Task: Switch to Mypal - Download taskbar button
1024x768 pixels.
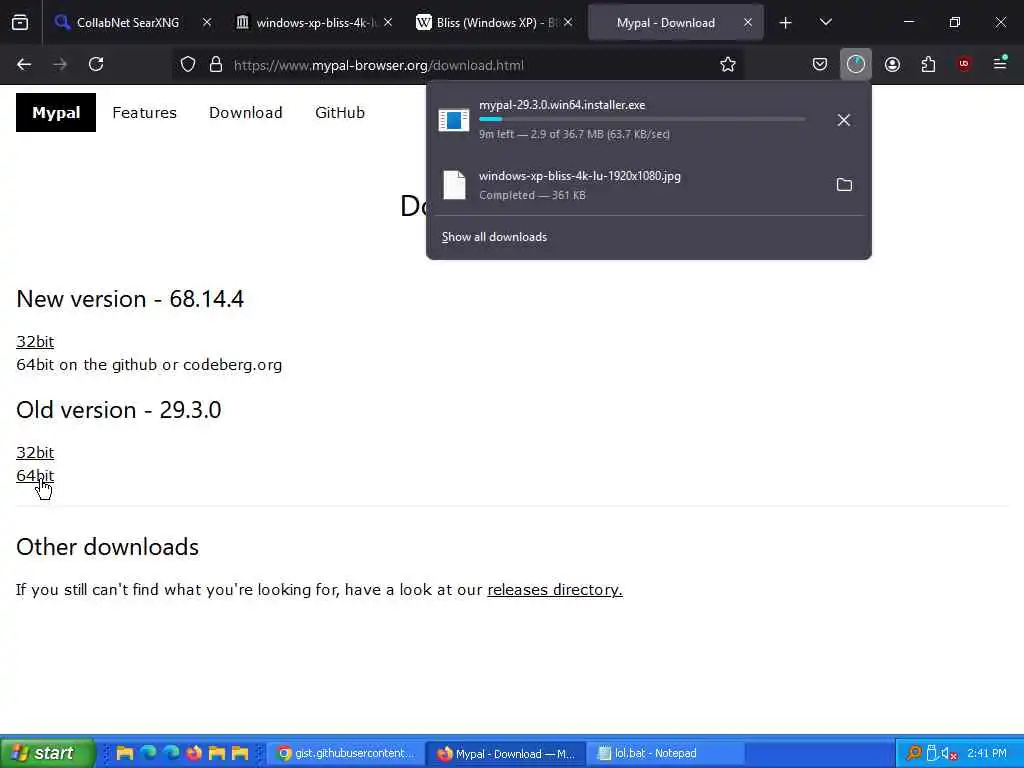Action: click(506, 753)
